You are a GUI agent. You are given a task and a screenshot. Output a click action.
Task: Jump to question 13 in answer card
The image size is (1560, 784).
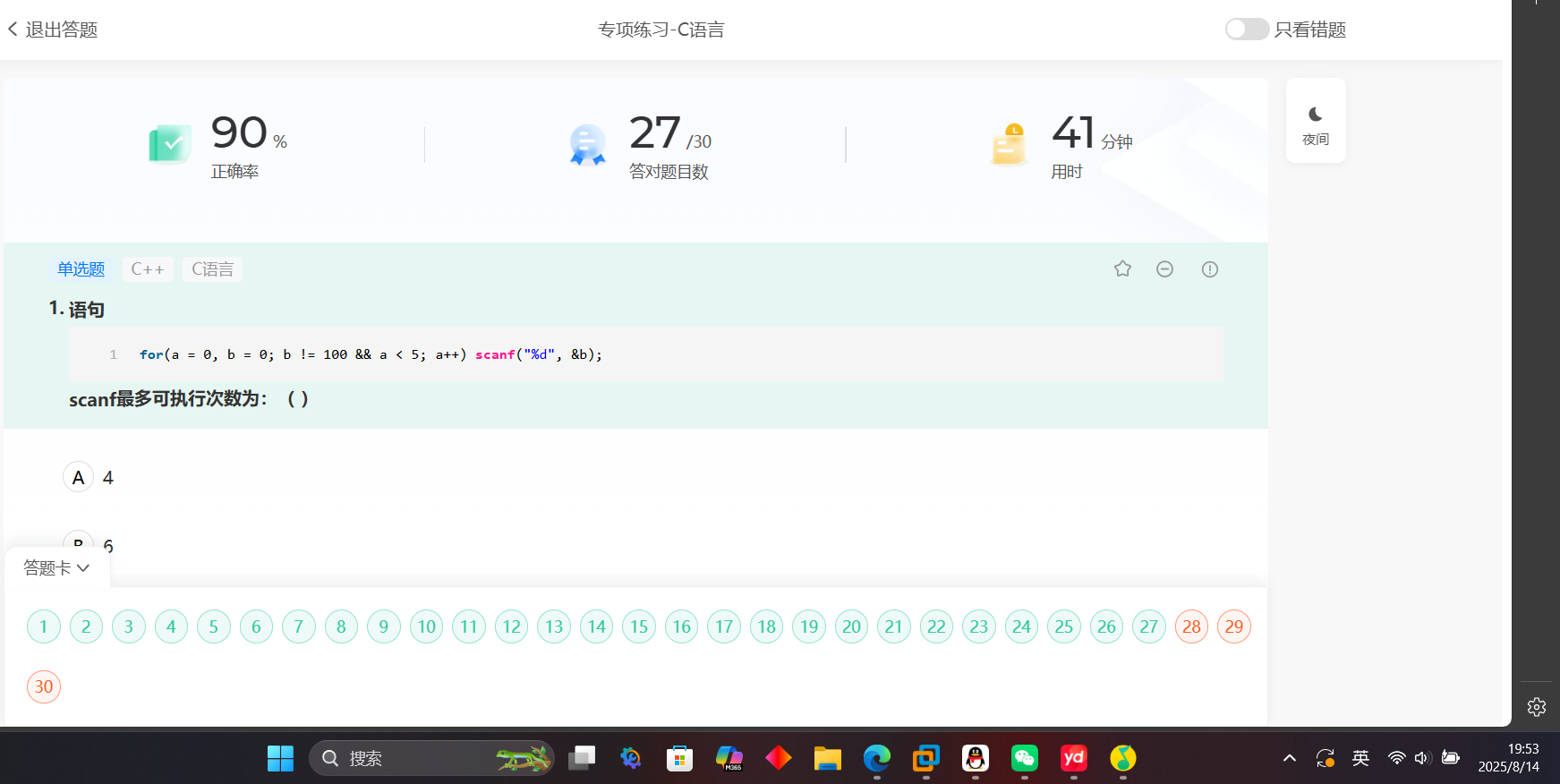coord(554,626)
